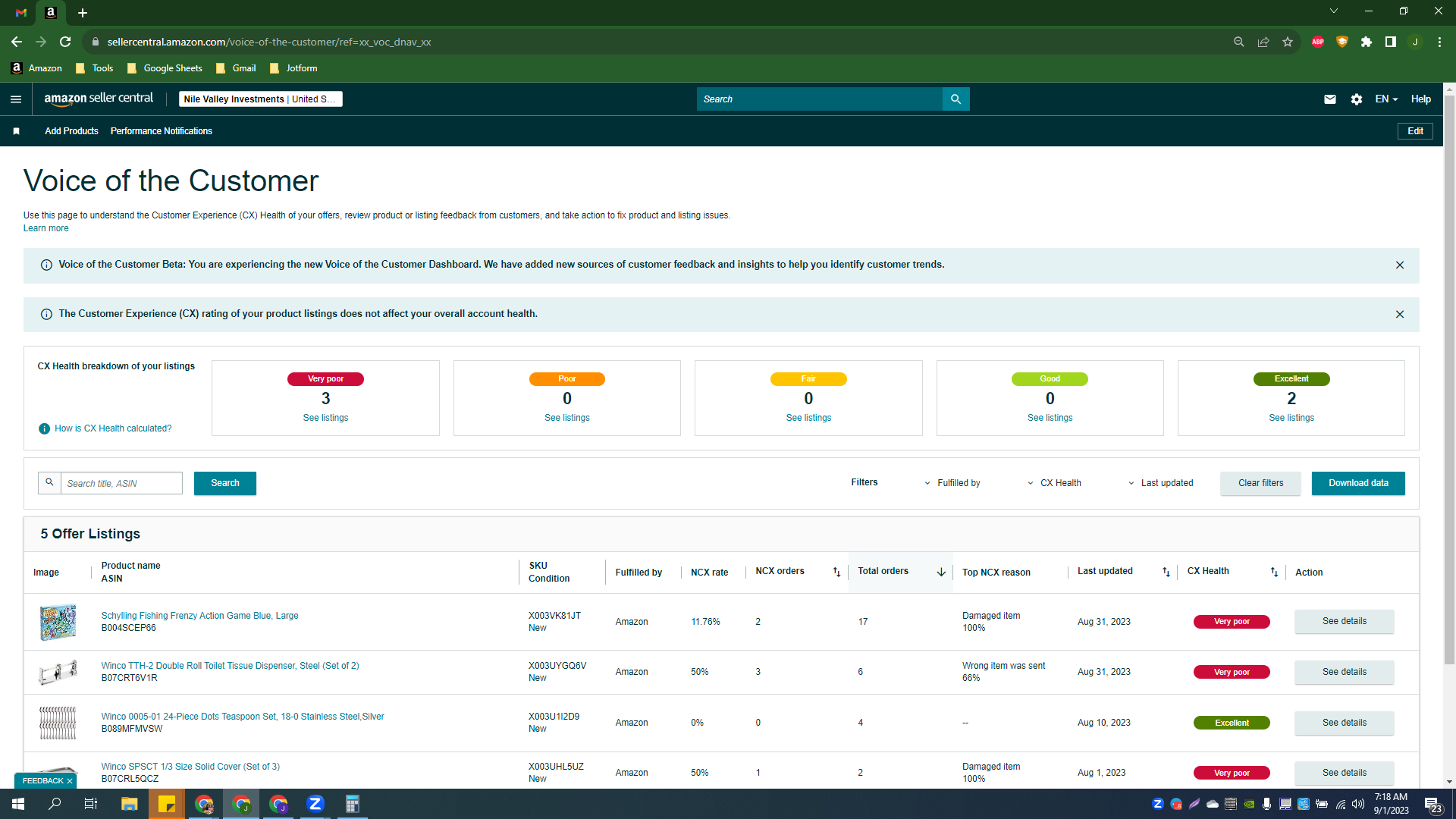Open the AdBlock Plus extension
This screenshot has height=819, width=1456.
[x=1318, y=42]
